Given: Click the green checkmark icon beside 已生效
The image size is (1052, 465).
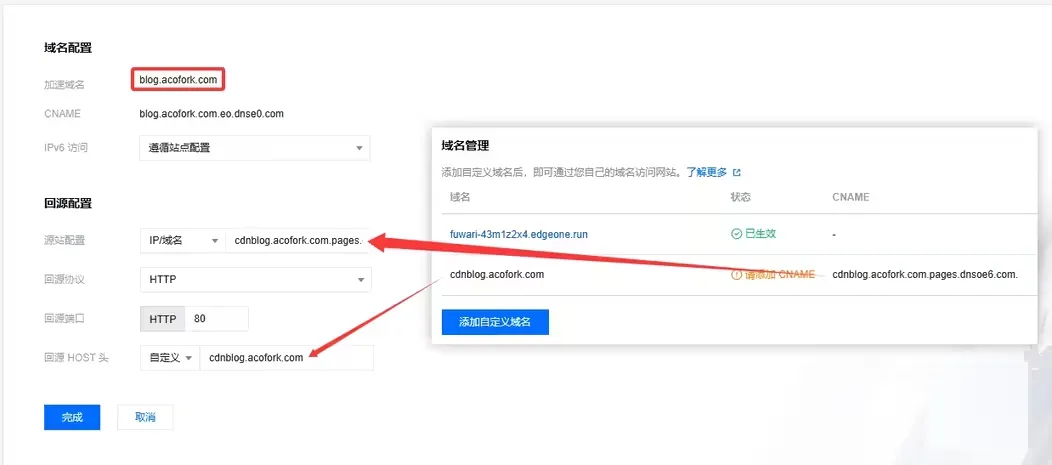Looking at the screenshot, I should 736,234.
